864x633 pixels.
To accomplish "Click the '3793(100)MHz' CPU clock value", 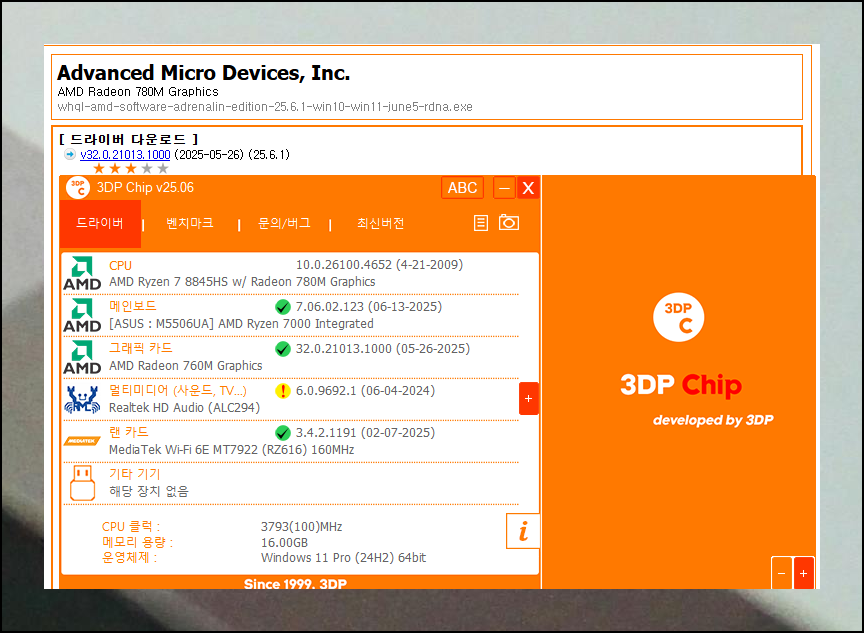I will point(301,527).
